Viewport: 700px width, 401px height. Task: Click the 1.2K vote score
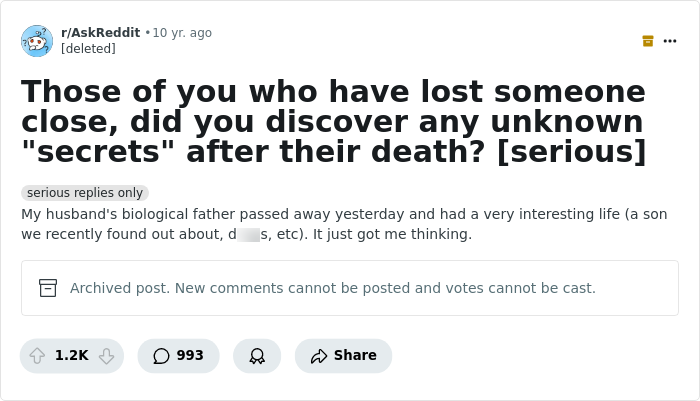[x=71, y=356]
